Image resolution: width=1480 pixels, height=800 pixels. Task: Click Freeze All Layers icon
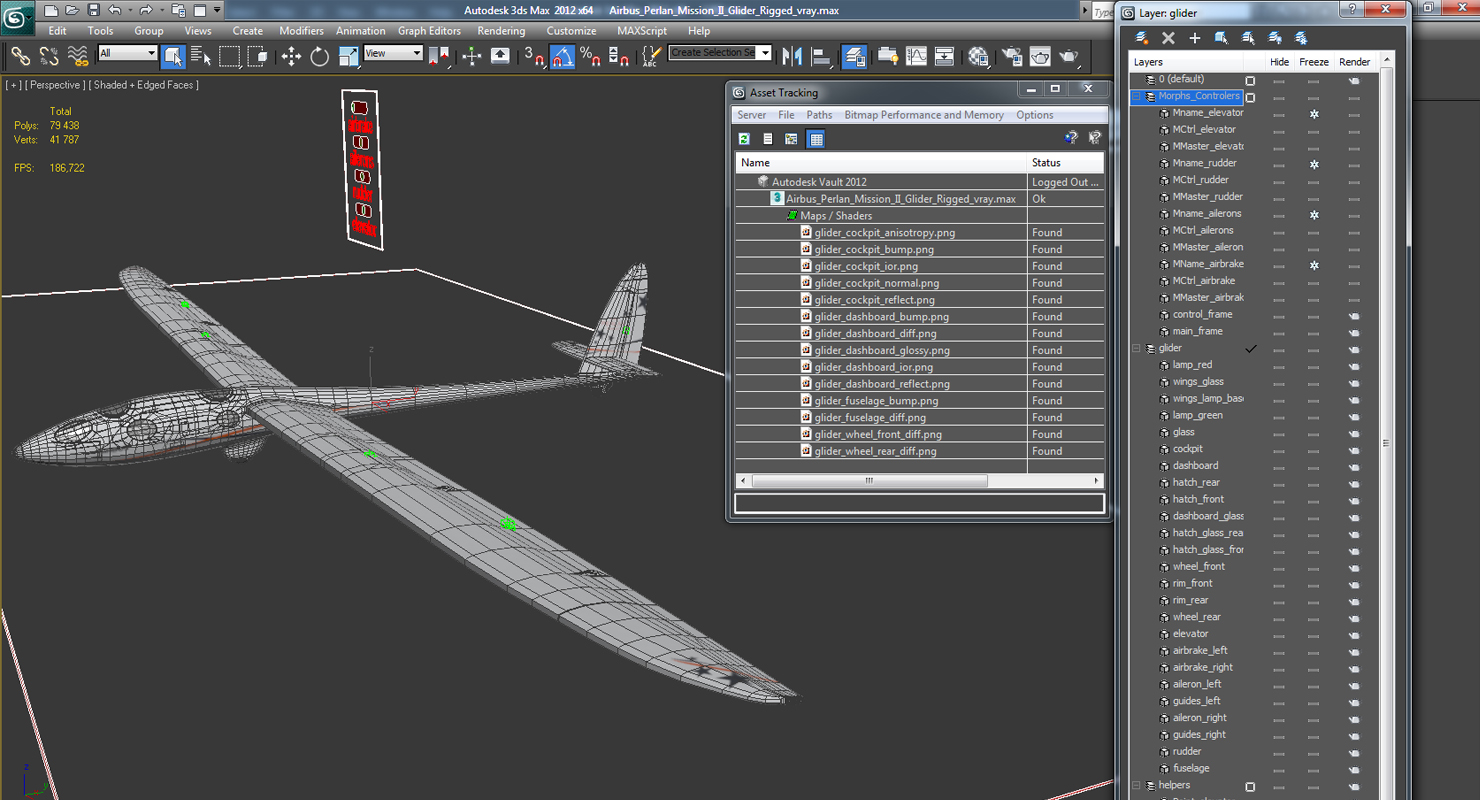click(1301, 38)
